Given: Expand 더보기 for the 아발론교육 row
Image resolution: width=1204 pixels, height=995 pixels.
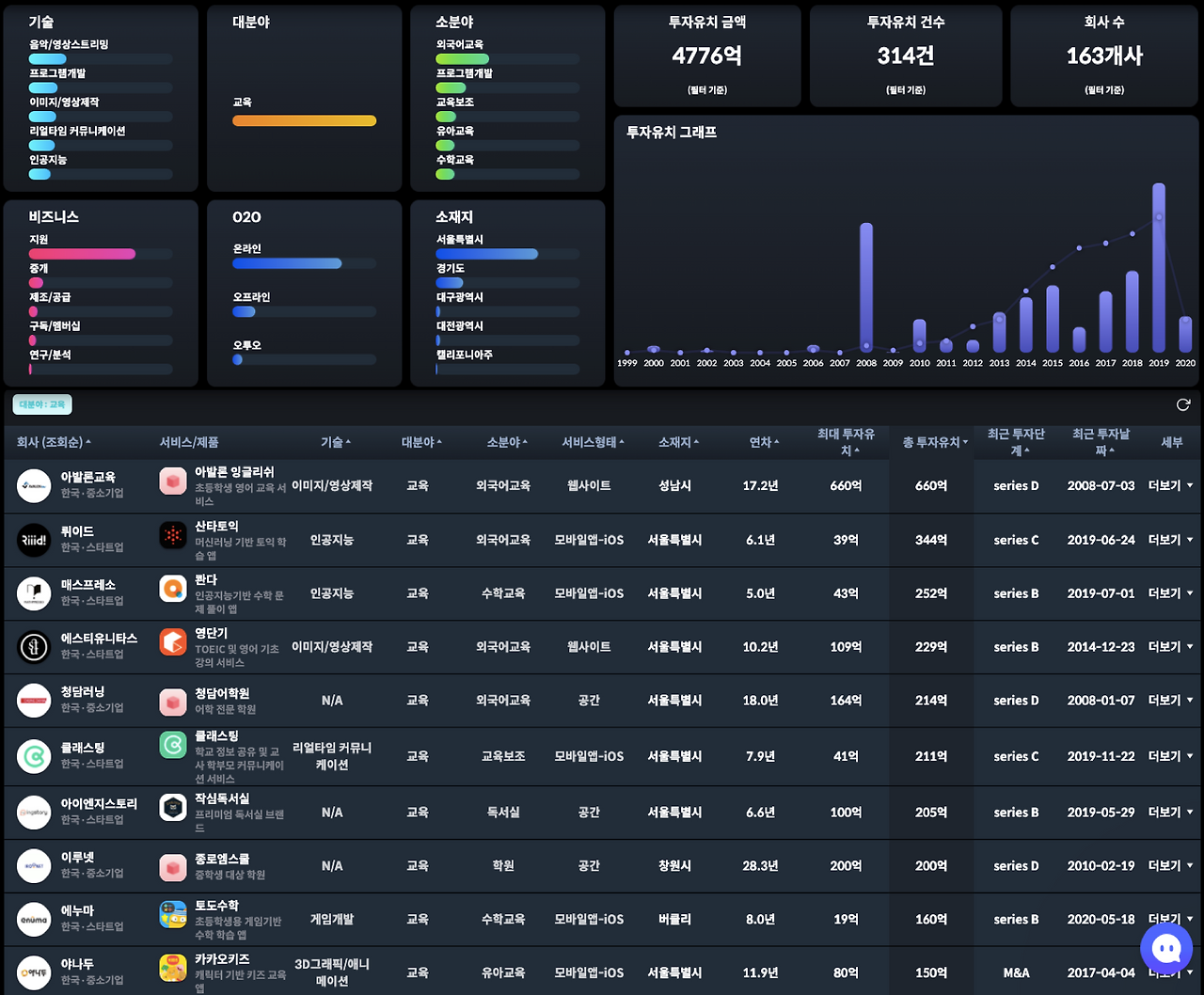Looking at the screenshot, I should pyautogui.click(x=1170, y=486).
